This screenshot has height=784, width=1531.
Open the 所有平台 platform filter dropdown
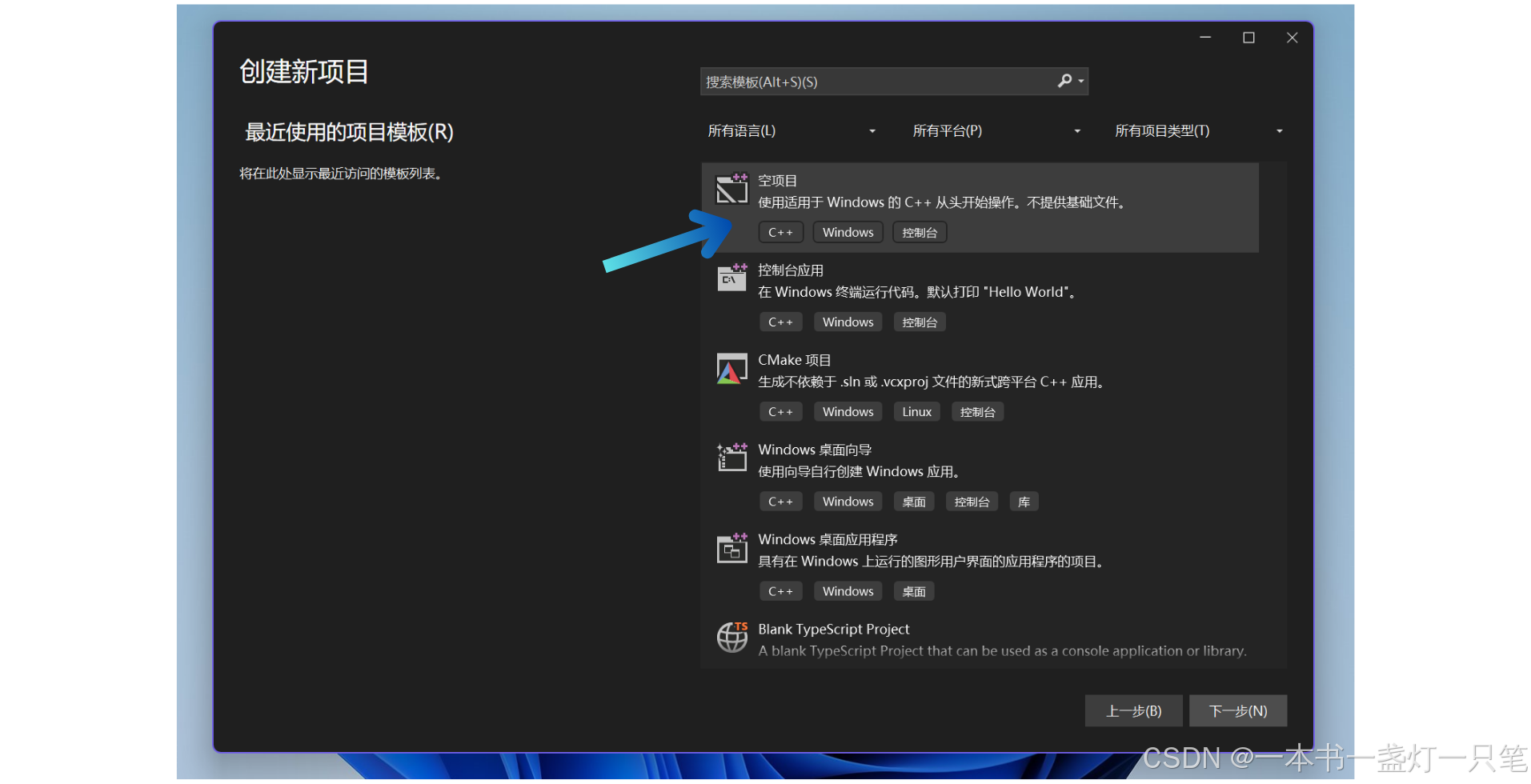996,130
